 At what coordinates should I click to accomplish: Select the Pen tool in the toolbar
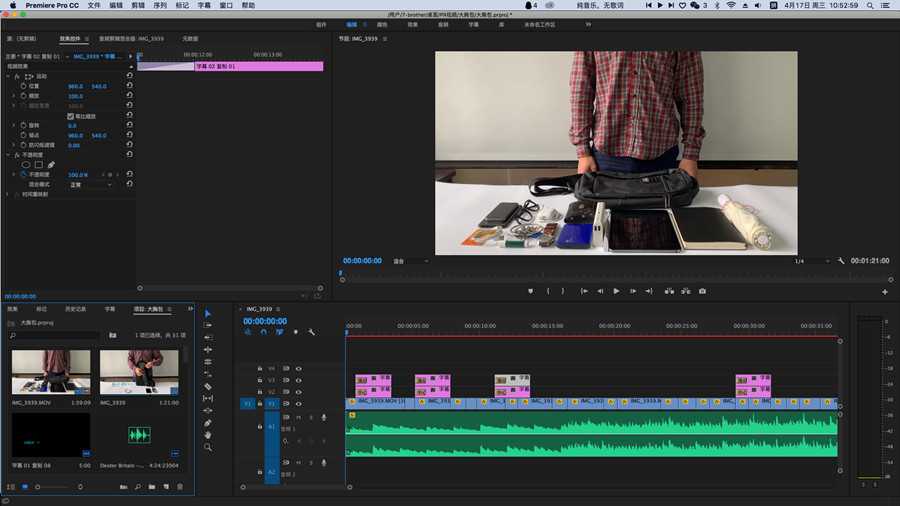click(x=208, y=422)
